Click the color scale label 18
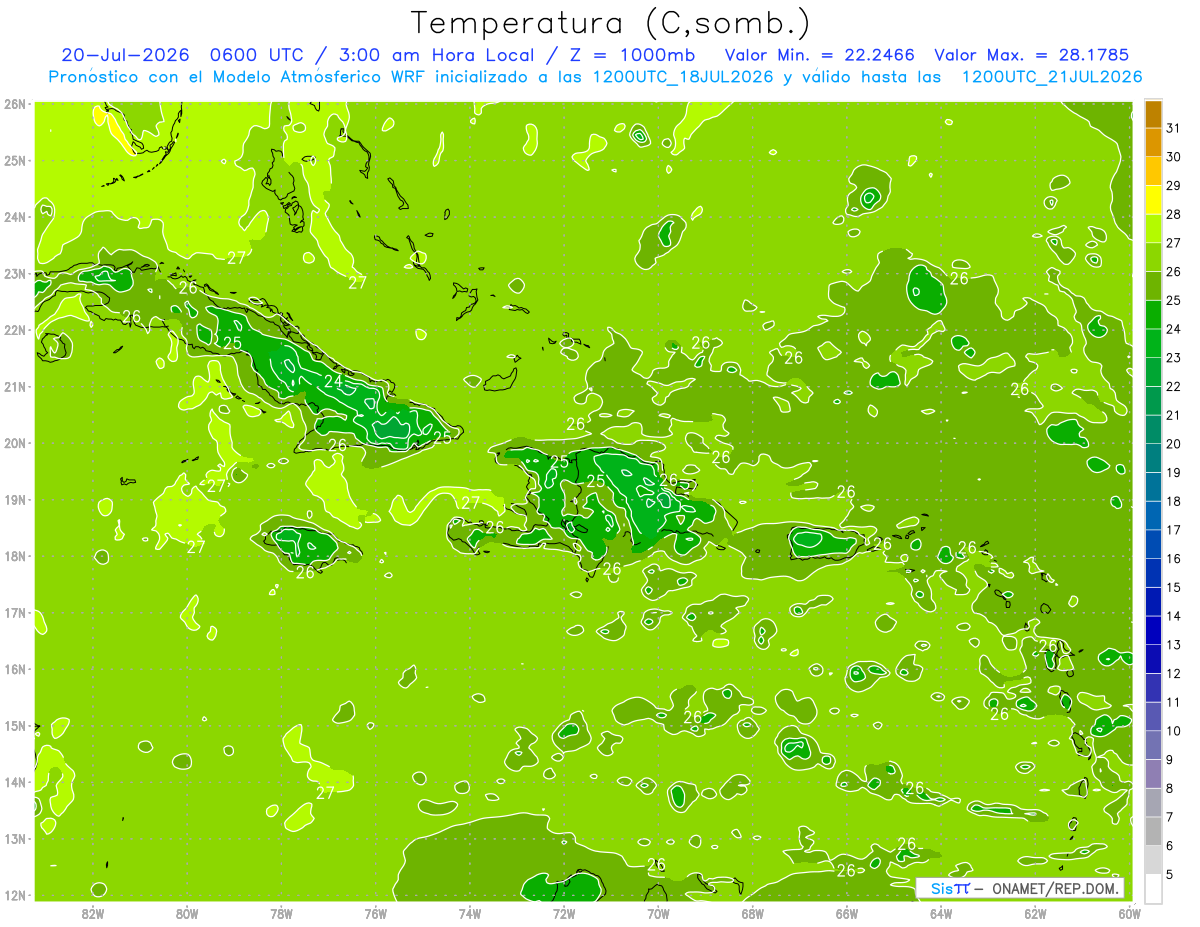Viewport: 1200px width, 927px height. click(1174, 501)
